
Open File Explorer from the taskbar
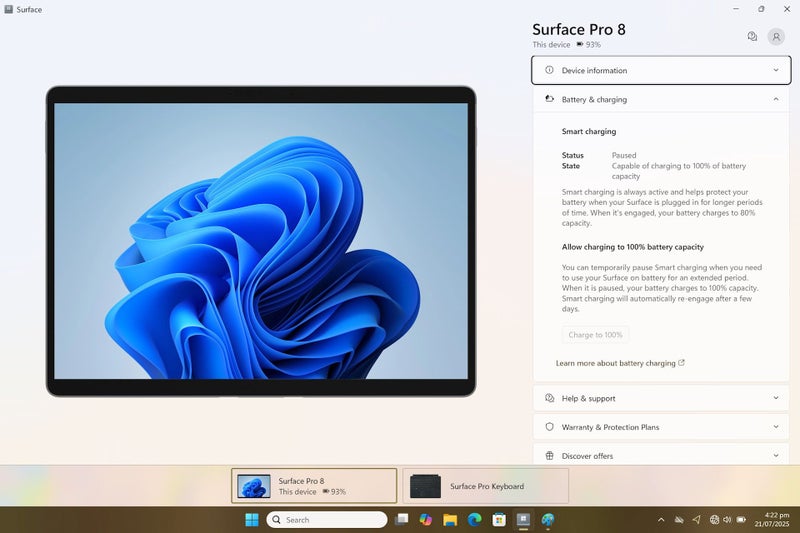pos(450,520)
